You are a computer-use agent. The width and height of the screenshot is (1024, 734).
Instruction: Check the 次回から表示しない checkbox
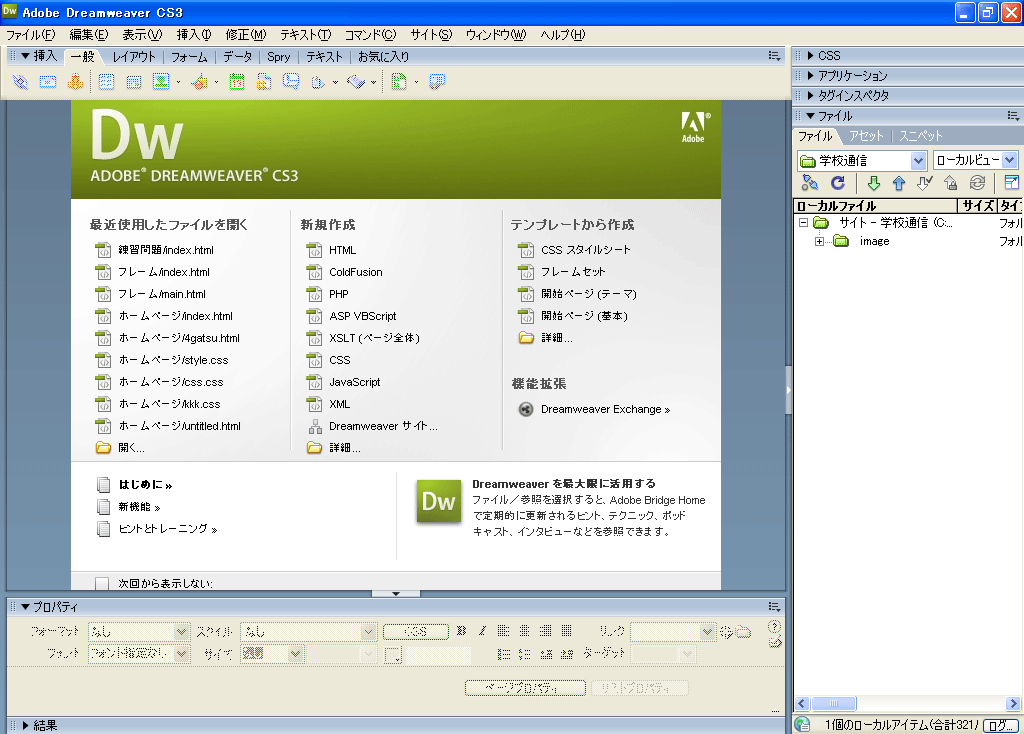click(102, 583)
